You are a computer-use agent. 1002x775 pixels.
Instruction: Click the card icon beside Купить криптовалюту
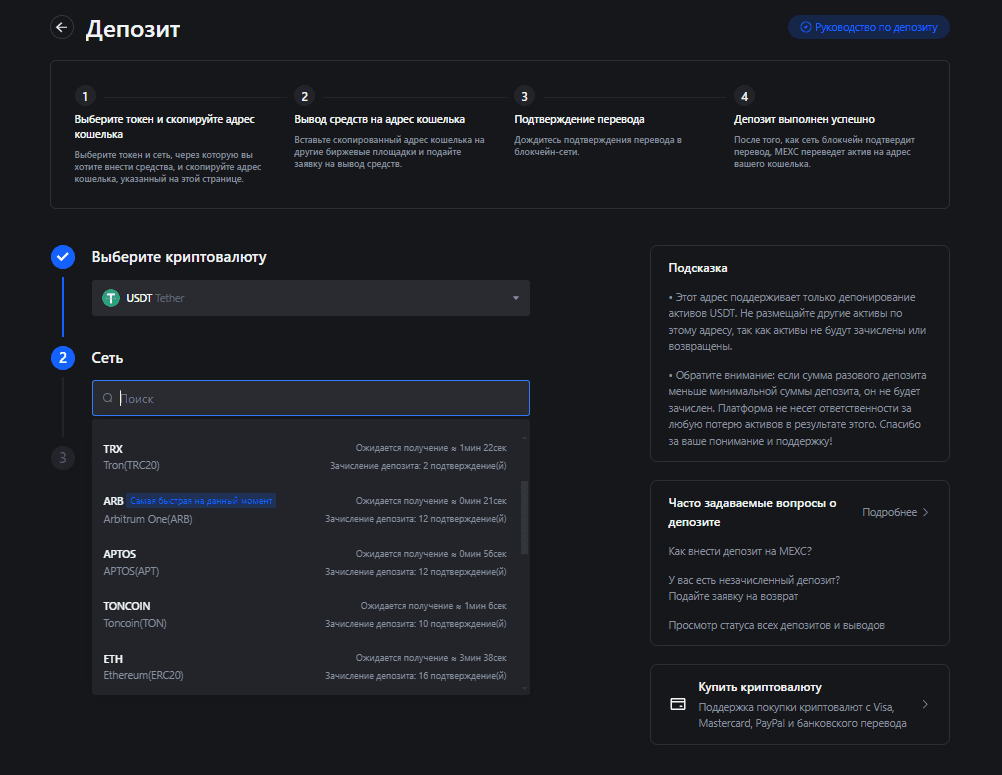point(678,704)
